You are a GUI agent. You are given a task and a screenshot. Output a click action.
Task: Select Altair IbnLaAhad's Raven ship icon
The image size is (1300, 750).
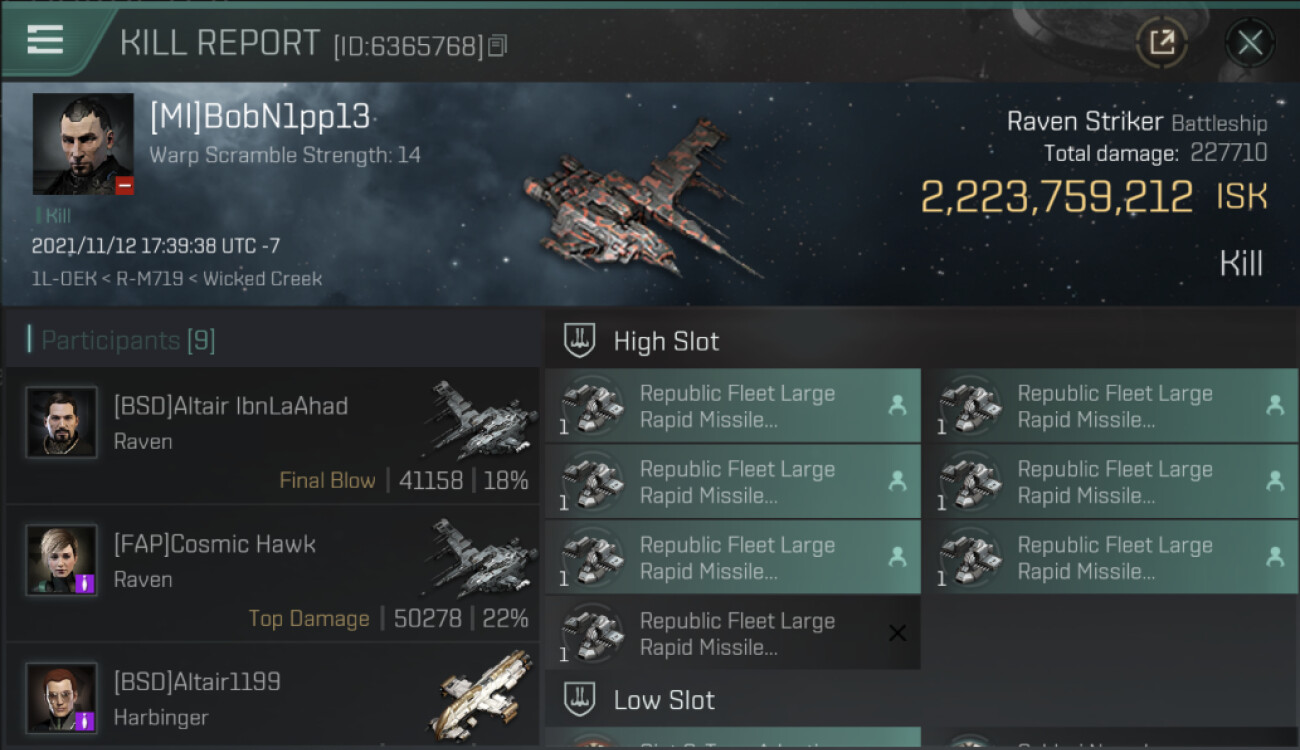coord(478,420)
